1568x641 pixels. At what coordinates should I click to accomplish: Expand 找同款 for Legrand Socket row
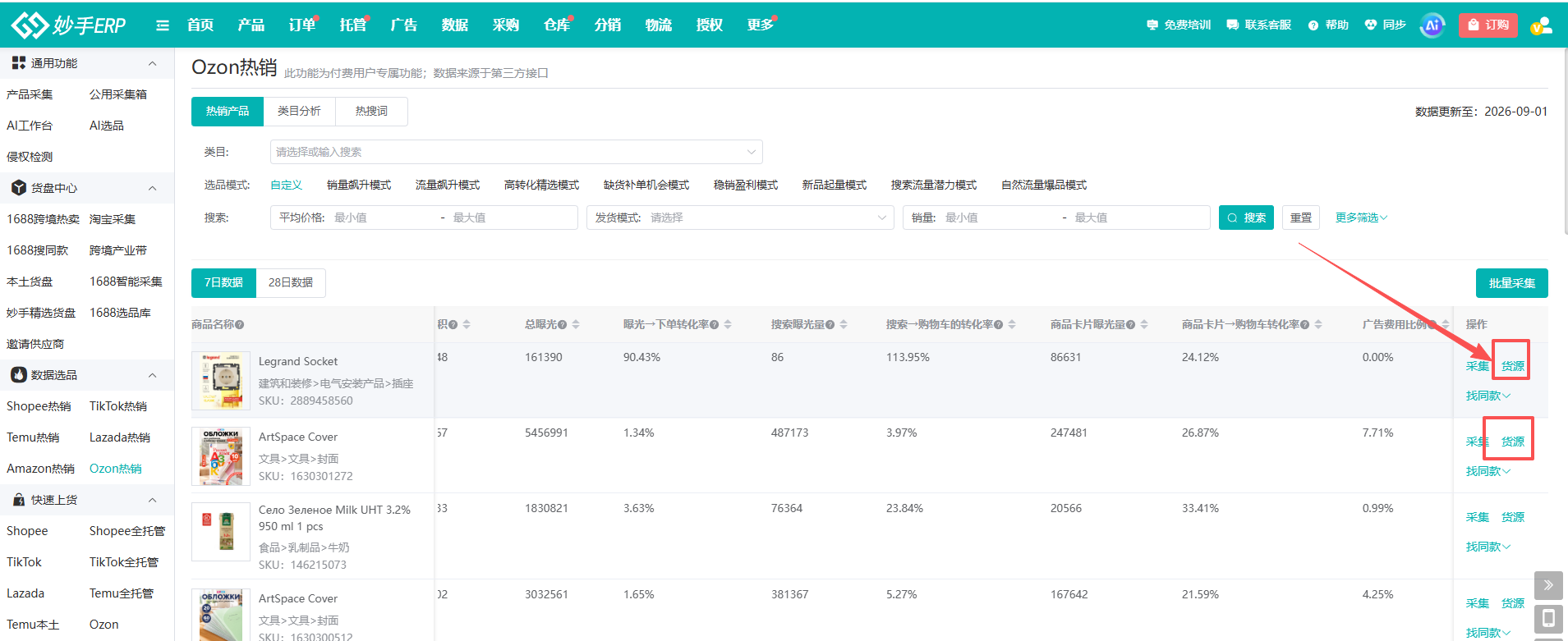coord(1488,396)
